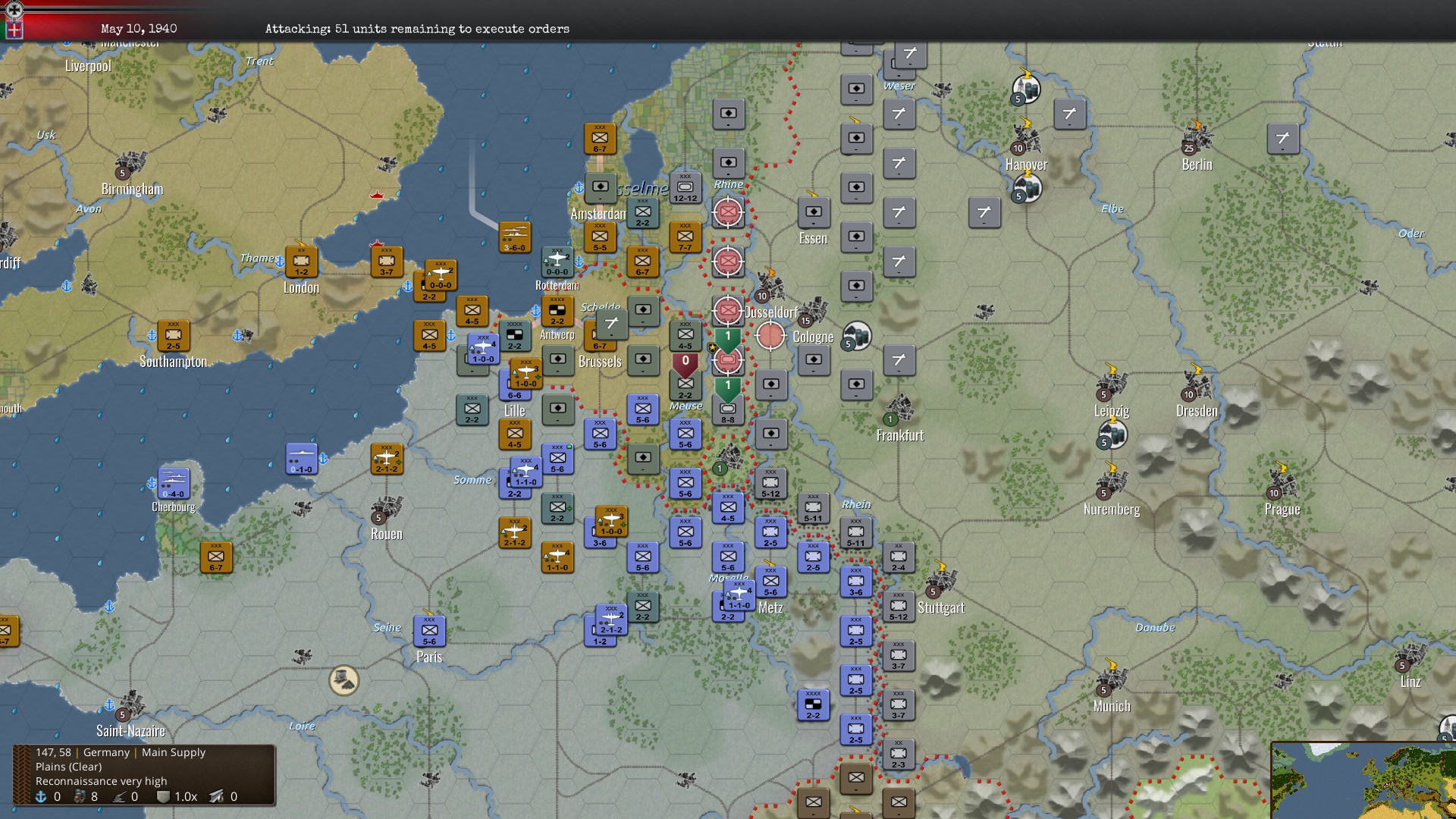Click the Dusseldorf city label
Image resolution: width=1456 pixels, height=819 pixels.
pyautogui.click(x=772, y=312)
